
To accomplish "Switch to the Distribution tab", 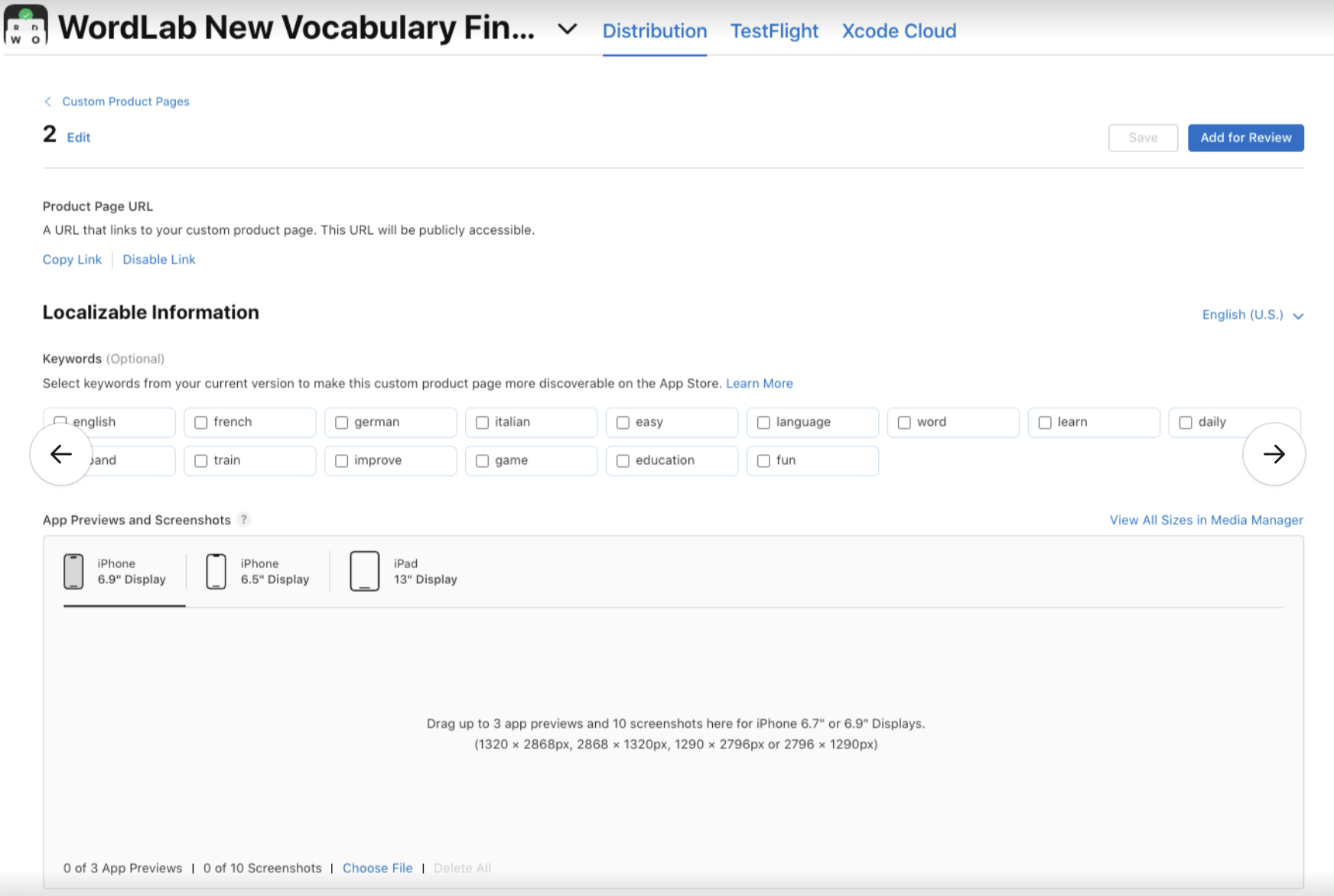I will [655, 31].
